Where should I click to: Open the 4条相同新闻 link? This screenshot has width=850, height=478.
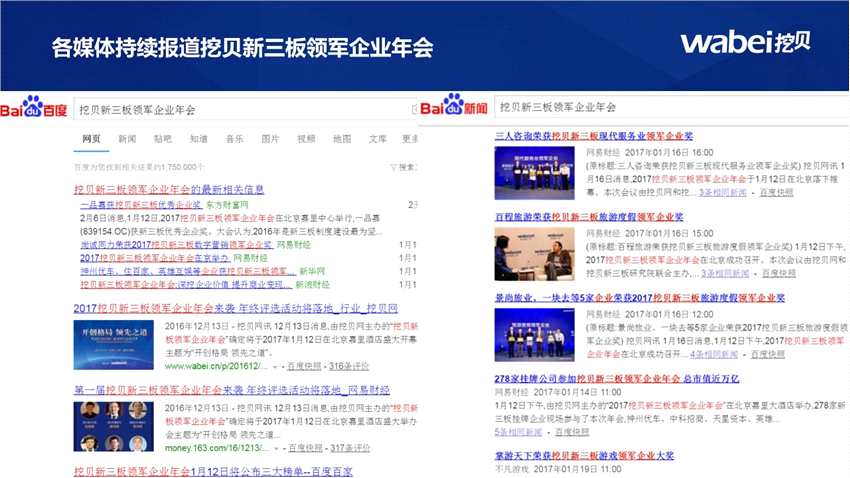pos(714,354)
